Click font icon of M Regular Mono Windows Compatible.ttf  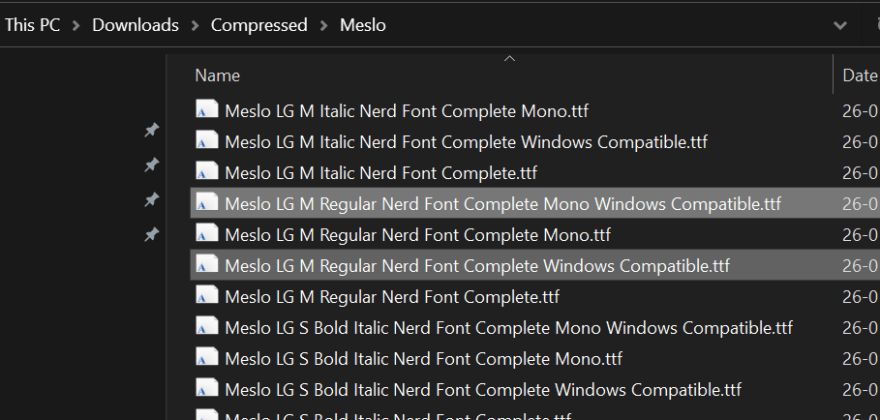point(207,200)
